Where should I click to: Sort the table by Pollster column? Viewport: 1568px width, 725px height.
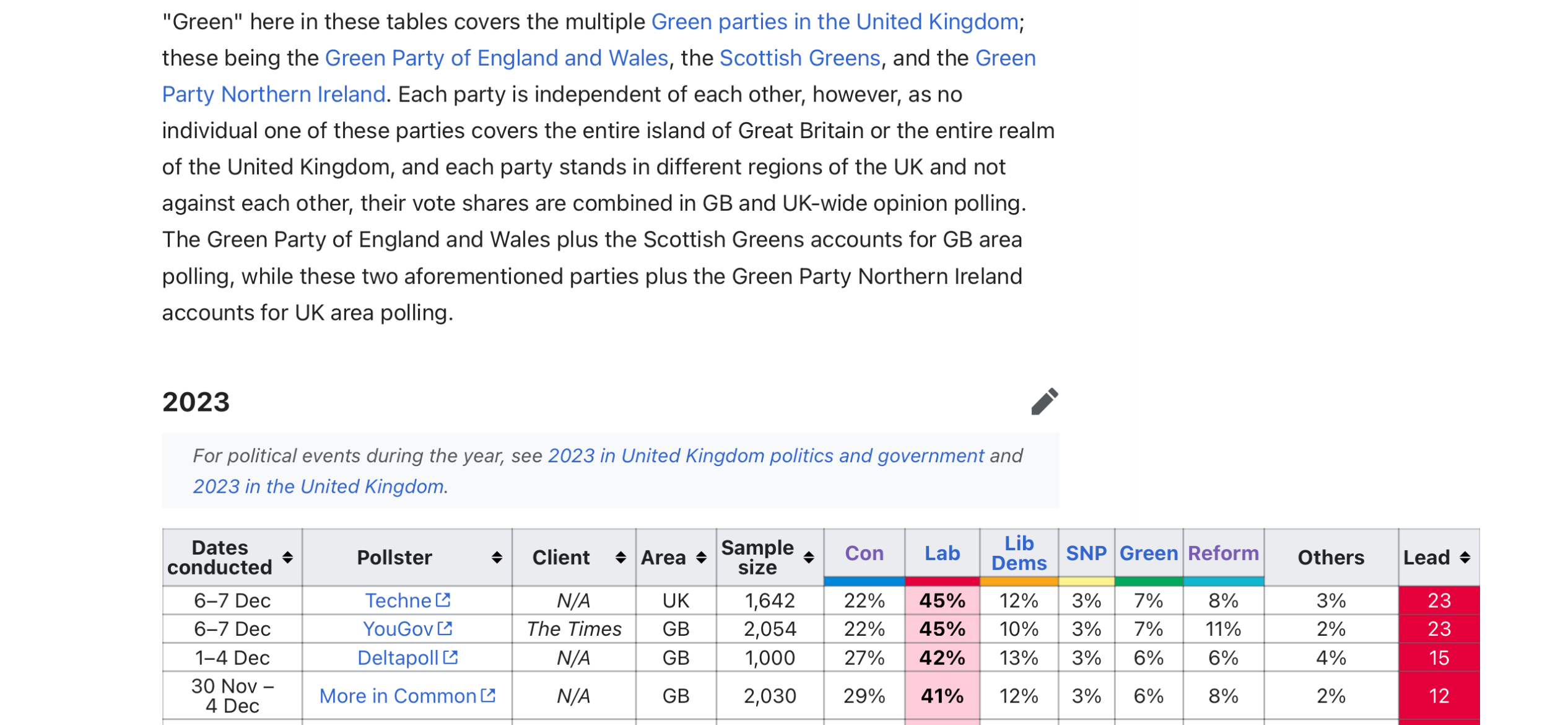(x=497, y=557)
